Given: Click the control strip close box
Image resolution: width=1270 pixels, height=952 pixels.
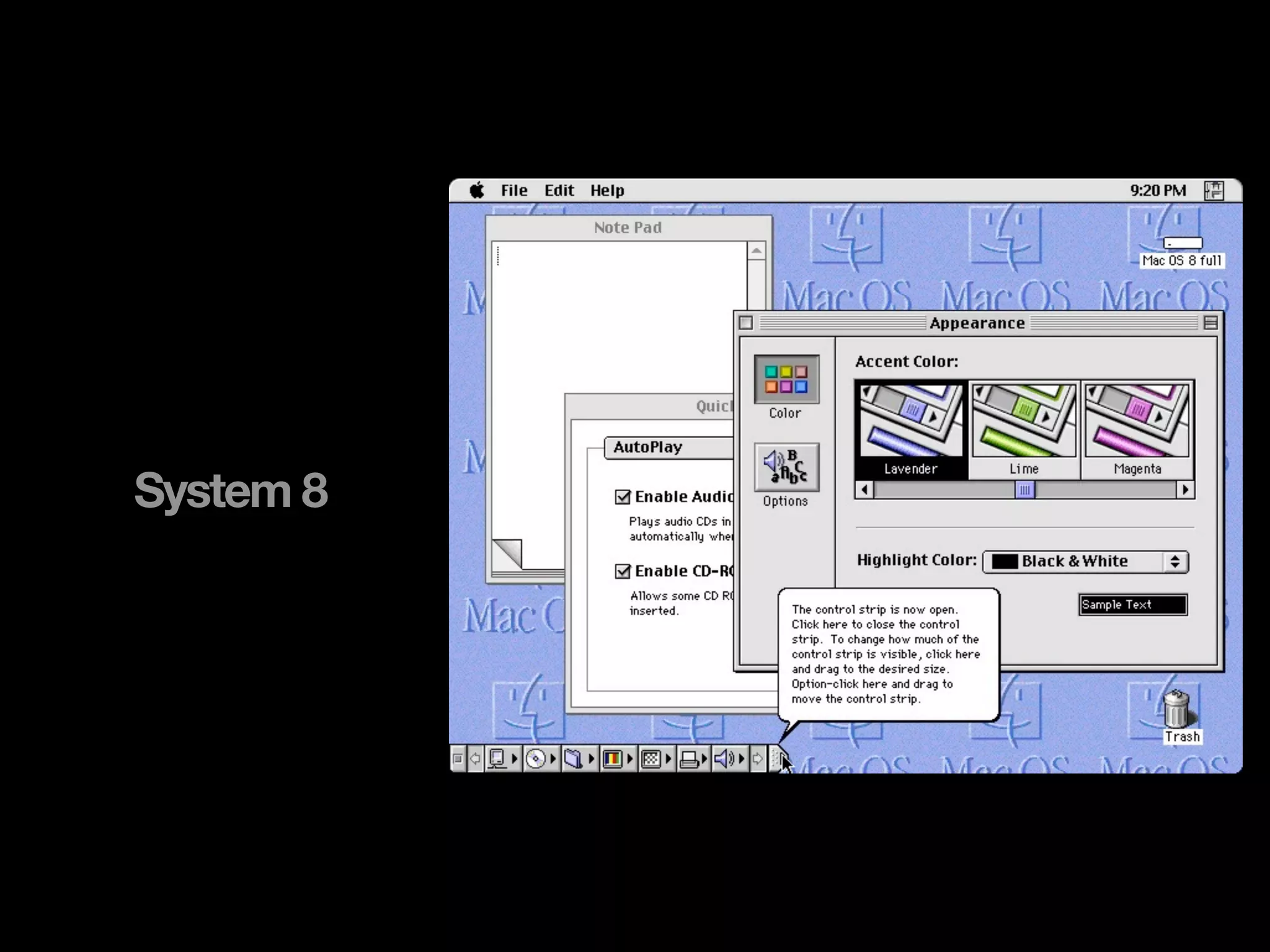Looking at the screenshot, I should 458,759.
